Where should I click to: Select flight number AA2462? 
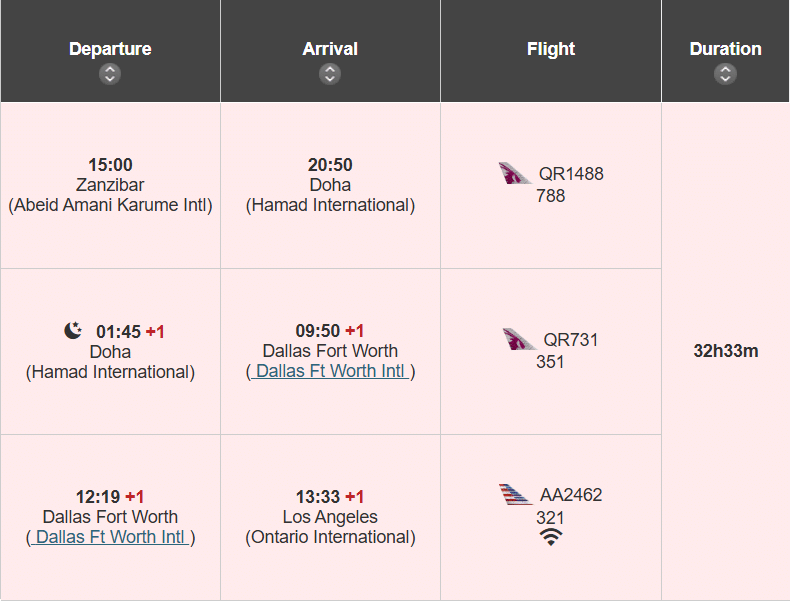(571, 495)
